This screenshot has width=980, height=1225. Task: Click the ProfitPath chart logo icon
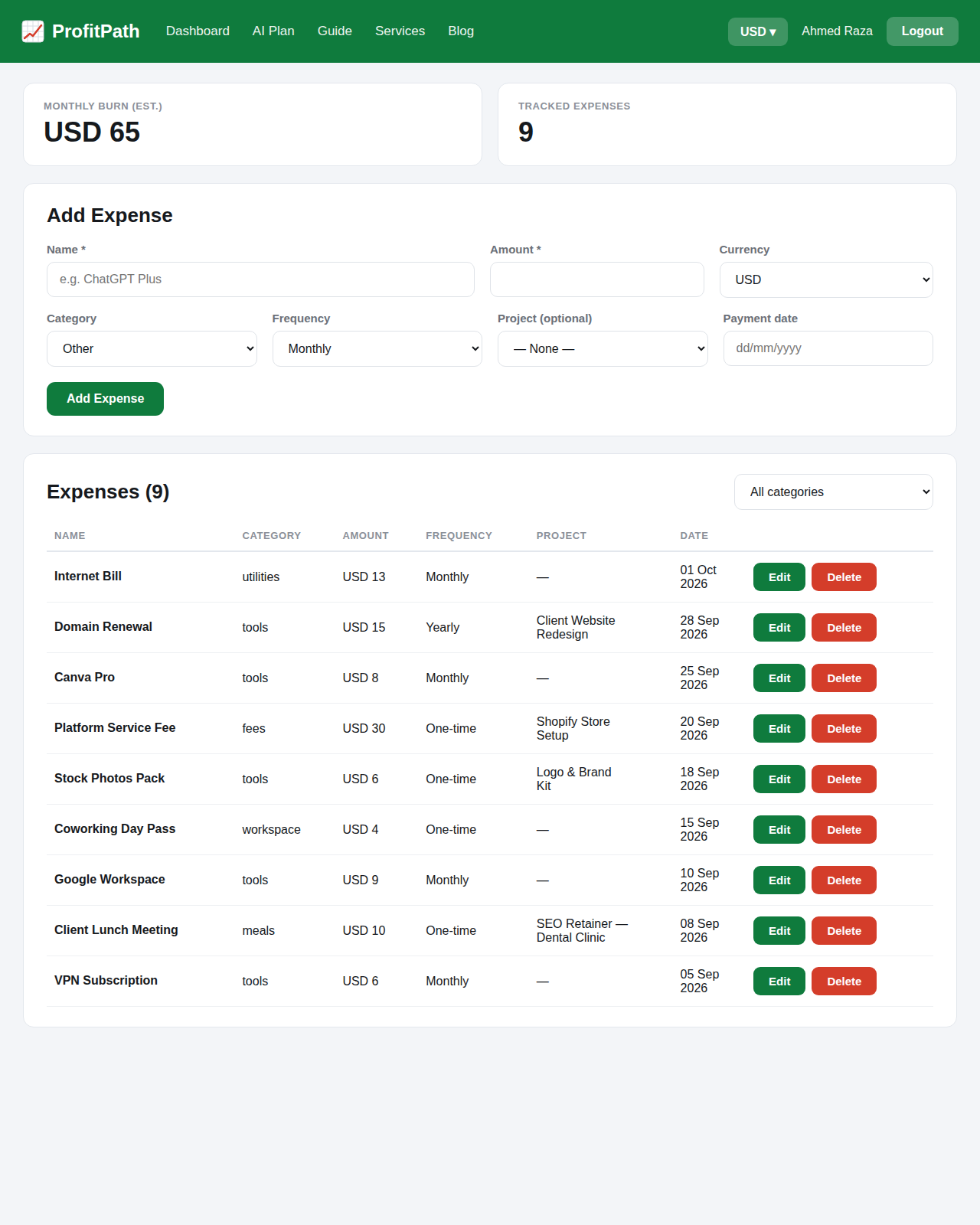tap(33, 31)
